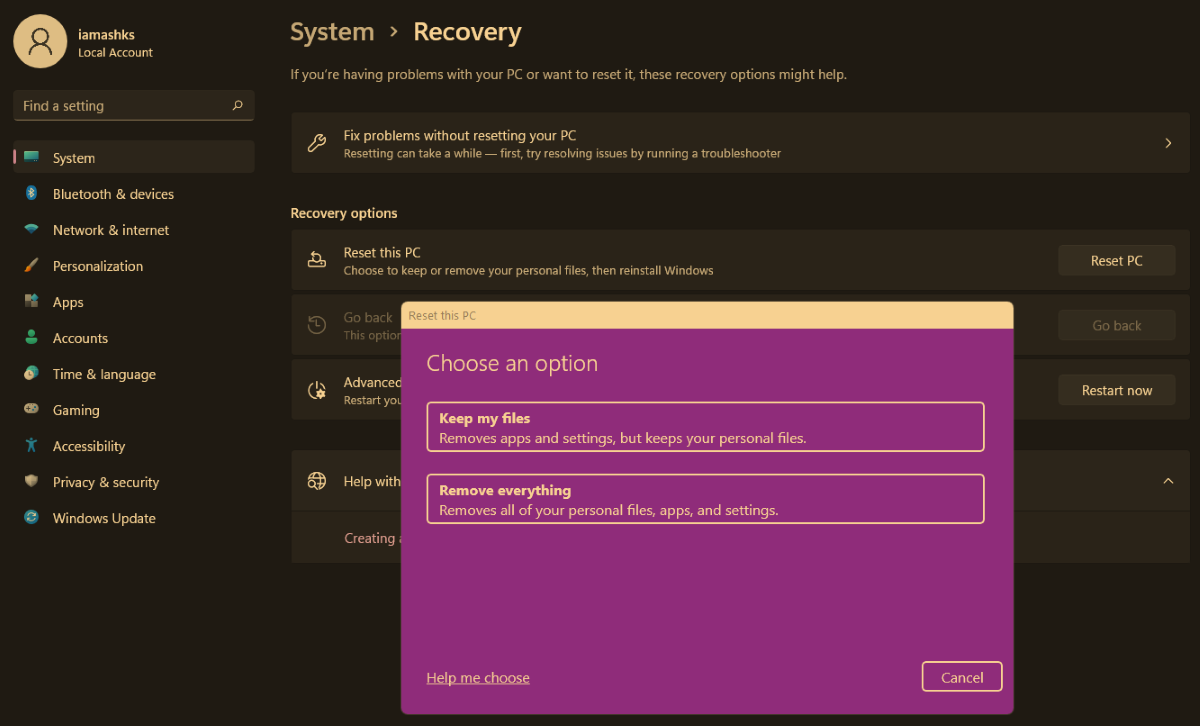This screenshot has height=726, width=1200.
Task: Click the Windows Update arrows icon
Action: (x=32, y=517)
